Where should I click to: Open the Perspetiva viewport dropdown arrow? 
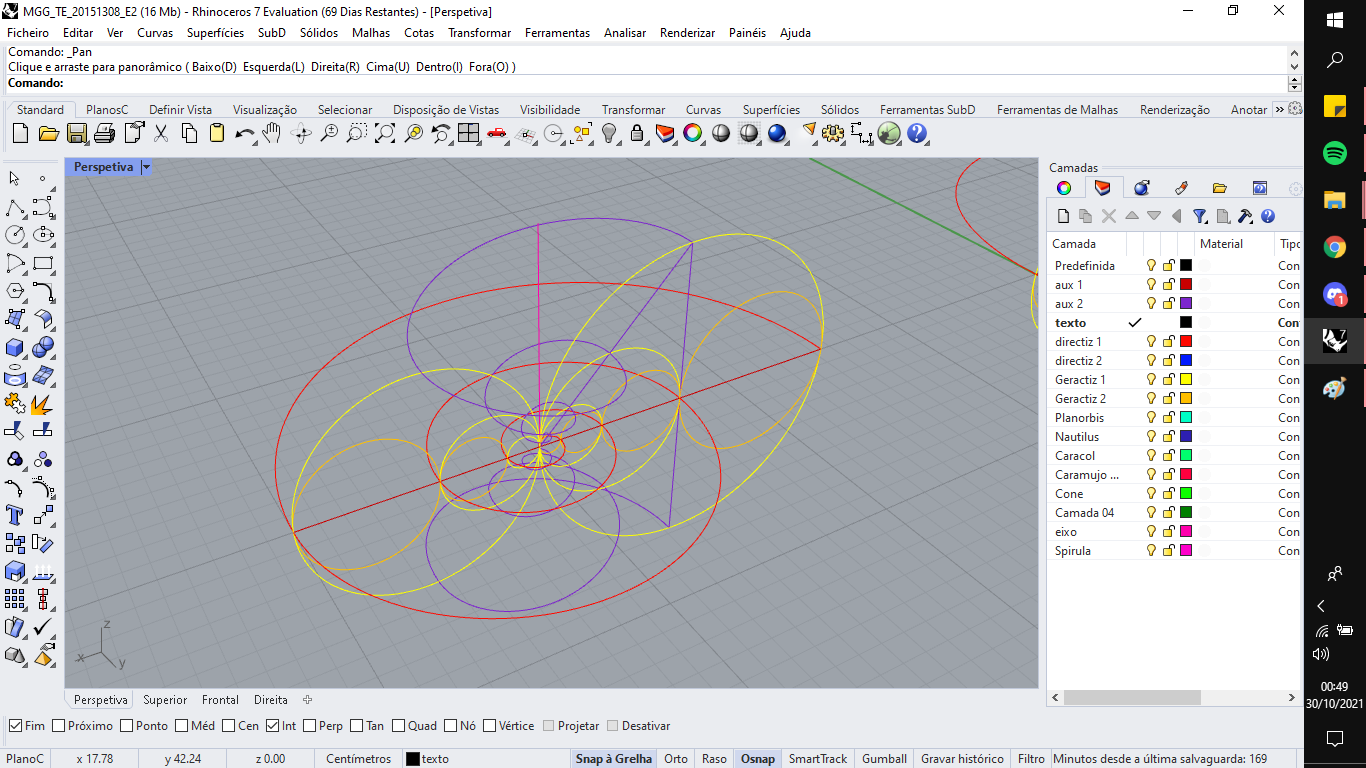pos(146,167)
